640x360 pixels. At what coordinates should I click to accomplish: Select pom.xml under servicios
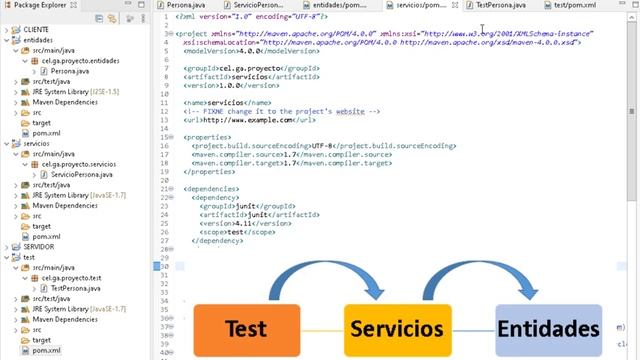pyautogui.click(x=46, y=236)
